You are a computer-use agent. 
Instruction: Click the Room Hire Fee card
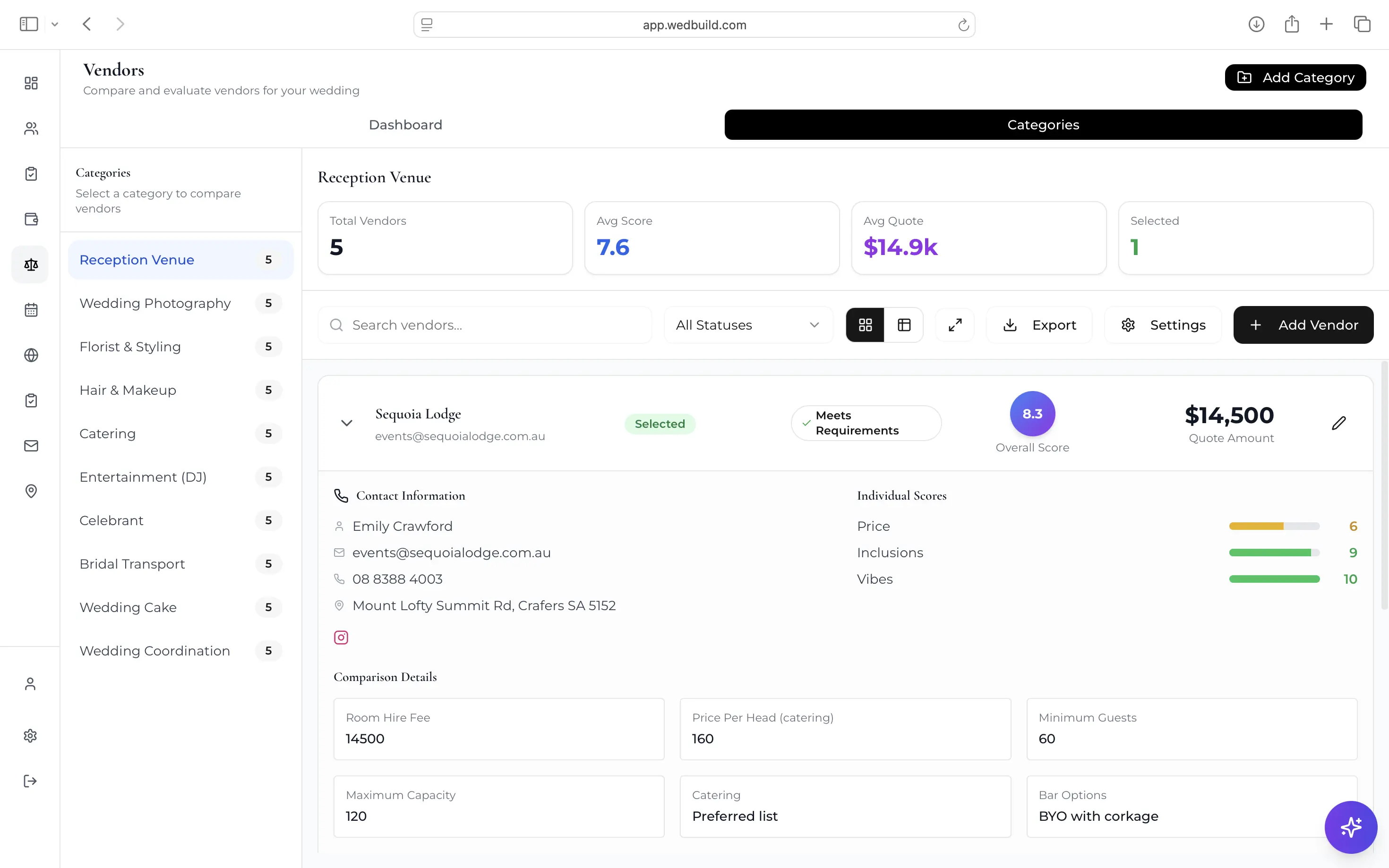(498, 729)
